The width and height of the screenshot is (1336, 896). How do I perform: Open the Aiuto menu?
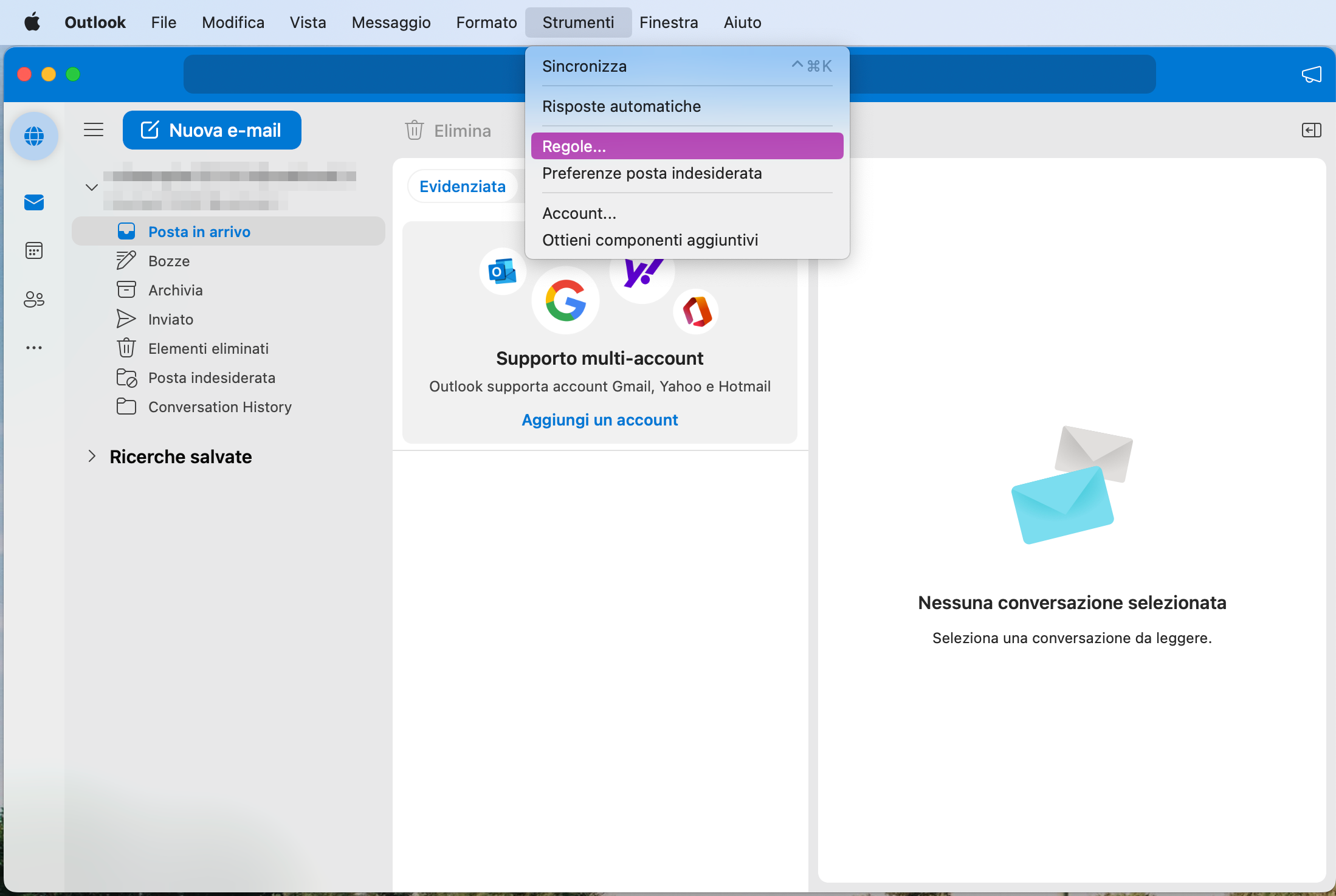point(743,22)
